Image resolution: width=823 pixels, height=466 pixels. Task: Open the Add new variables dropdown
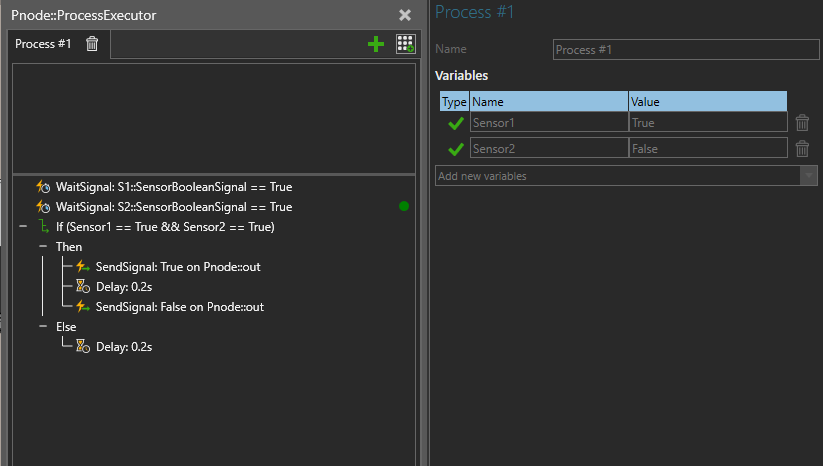[808, 176]
